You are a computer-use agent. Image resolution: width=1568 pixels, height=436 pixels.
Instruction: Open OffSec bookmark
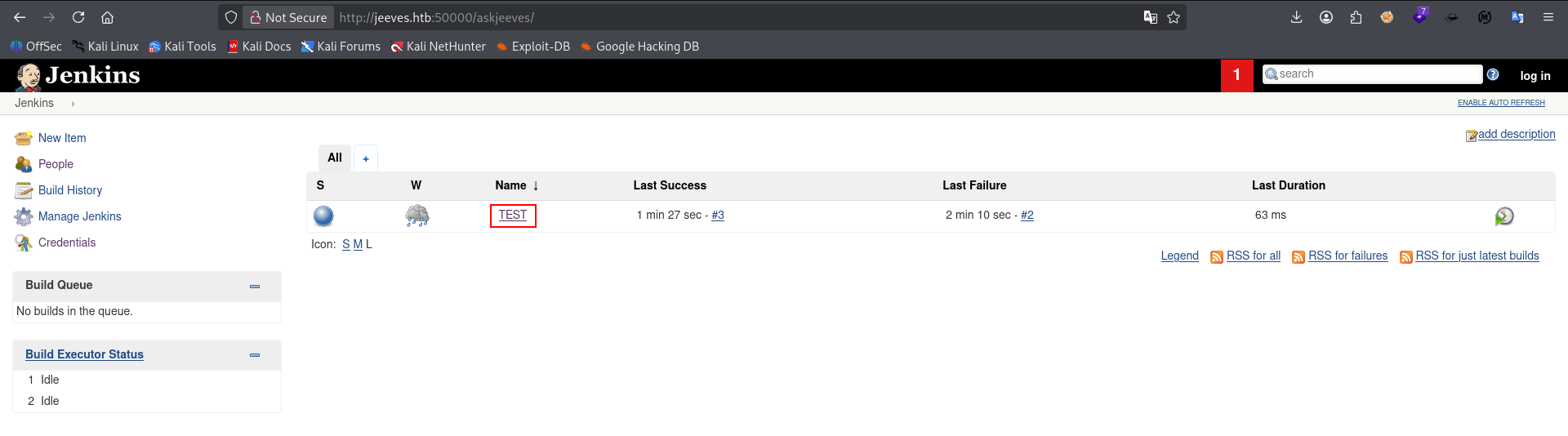point(36,47)
